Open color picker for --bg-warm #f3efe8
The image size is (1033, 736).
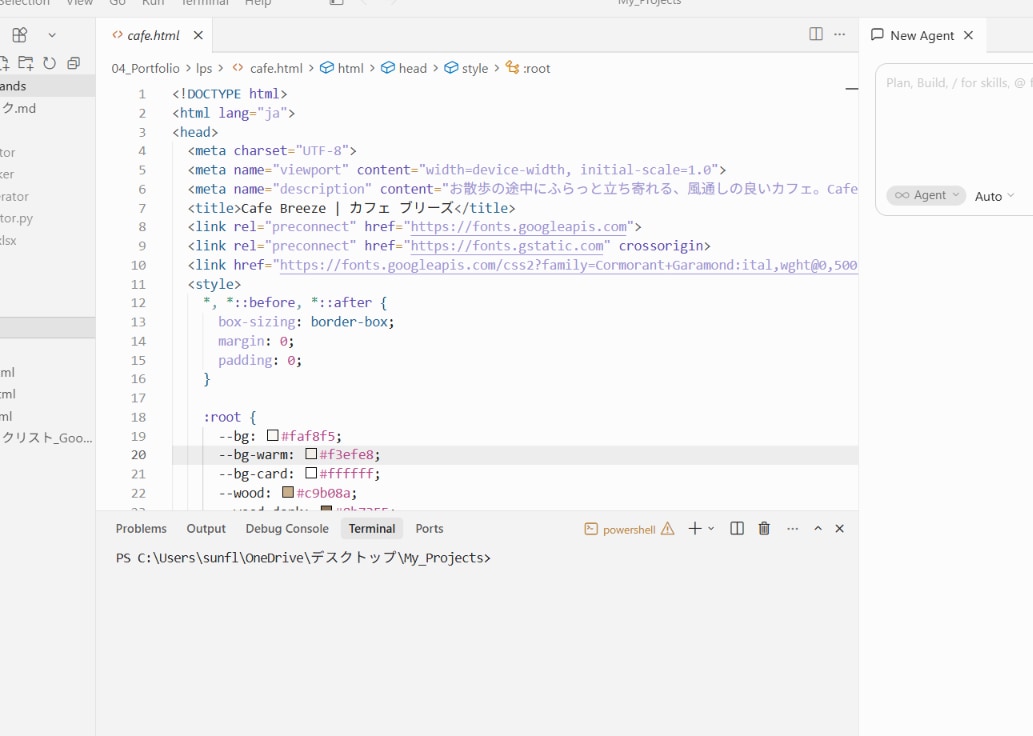(311, 454)
